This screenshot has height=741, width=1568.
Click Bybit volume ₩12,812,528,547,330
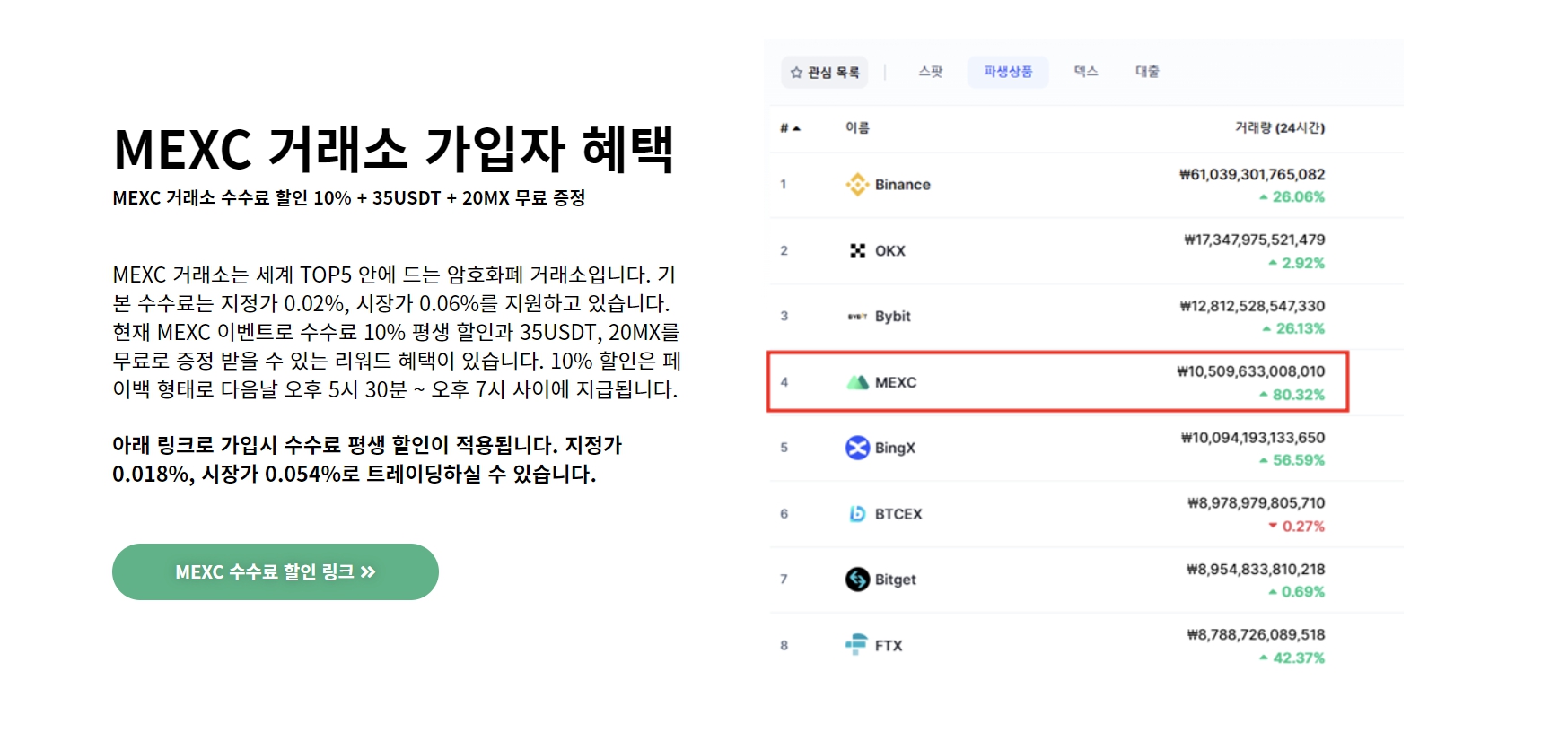pyautogui.click(x=1252, y=306)
